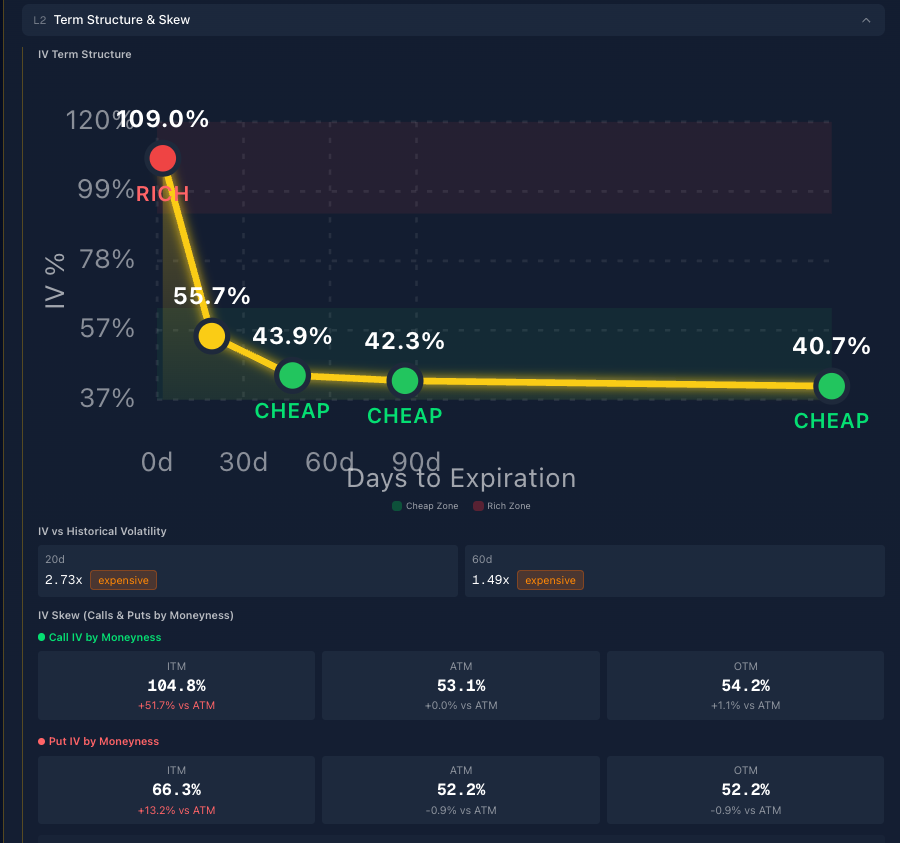Click the red 109.0% RICH marker
Image resolution: width=900 pixels, height=843 pixels.
coord(162,158)
